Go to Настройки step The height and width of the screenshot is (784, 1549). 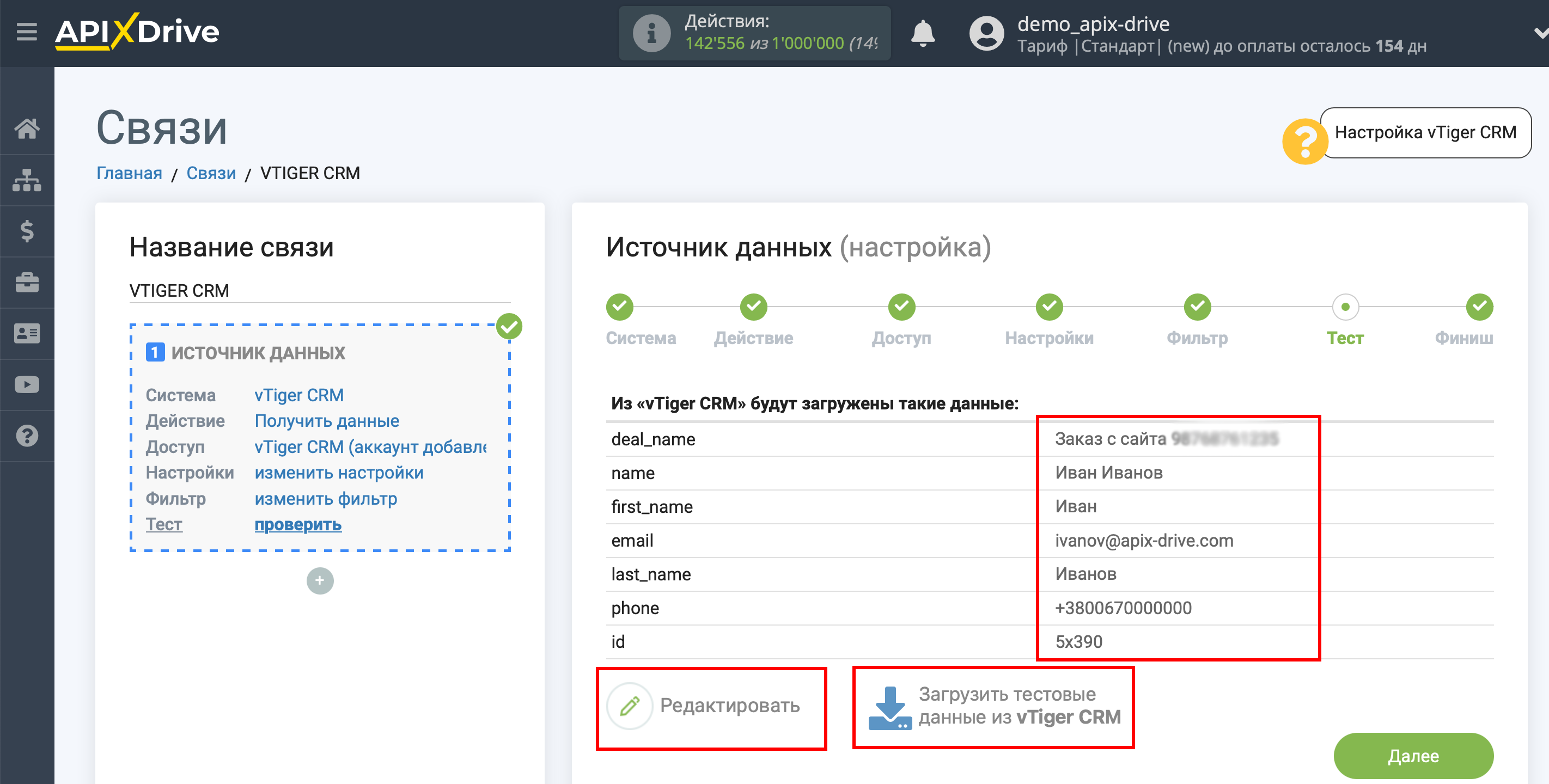click(x=1050, y=338)
